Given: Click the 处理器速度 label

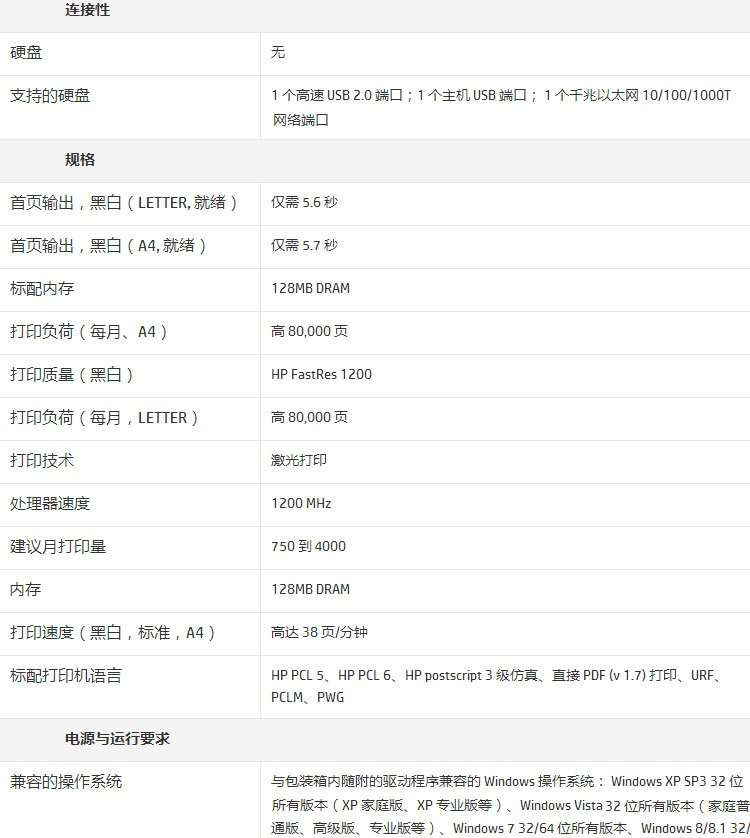Looking at the screenshot, I should [x=50, y=503].
